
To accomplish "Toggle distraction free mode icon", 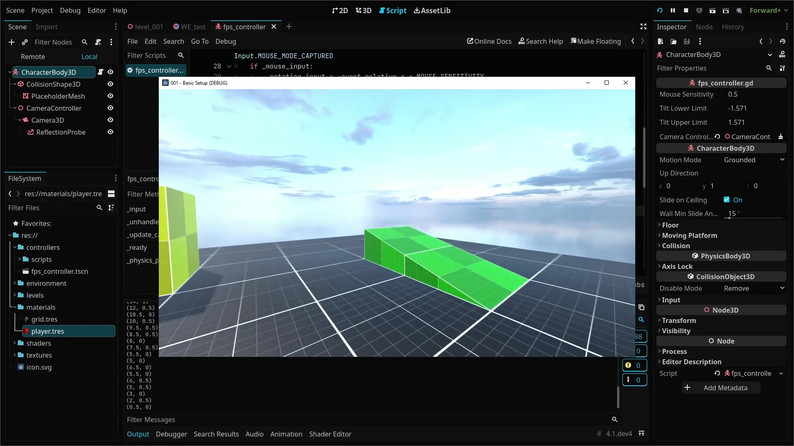I will pyautogui.click(x=643, y=26).
